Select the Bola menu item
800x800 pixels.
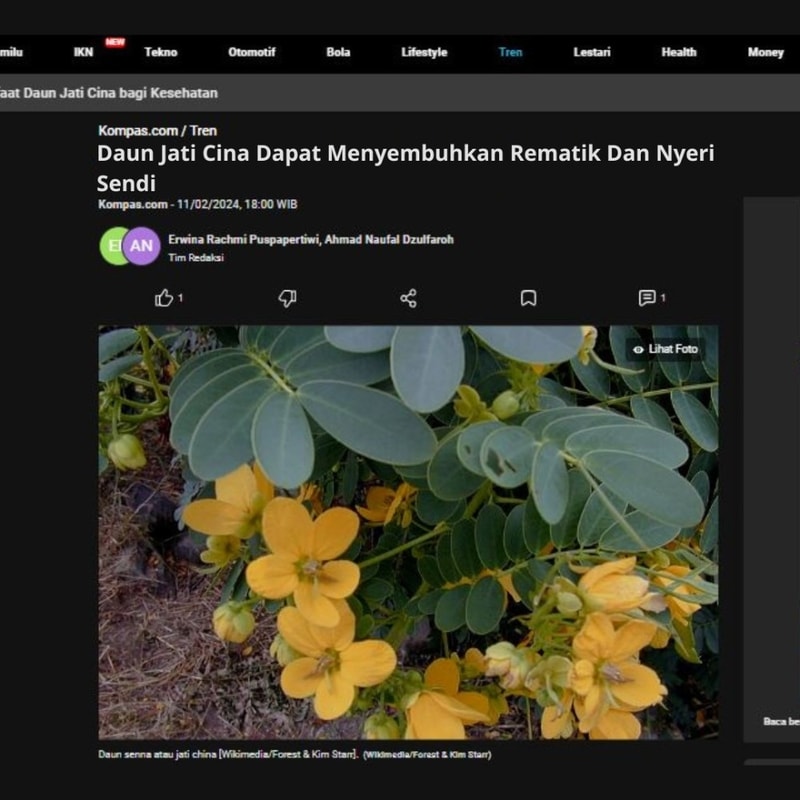click(x=338, y=52)
